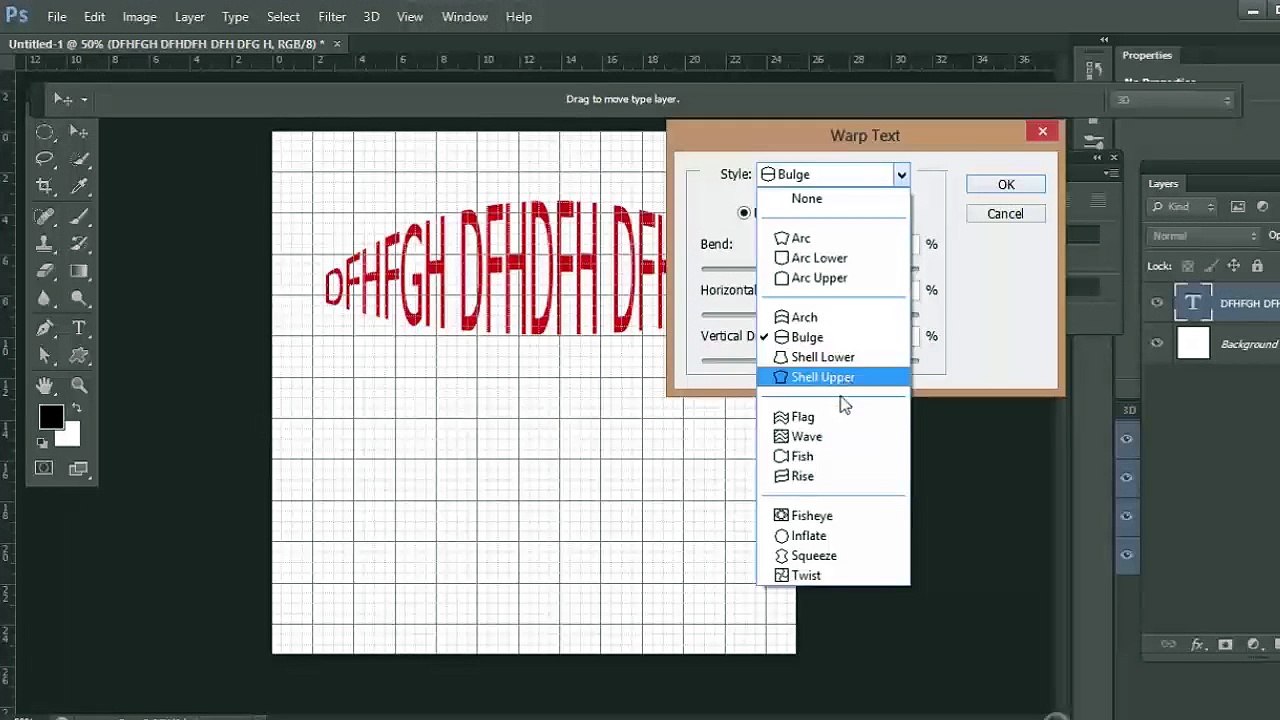Cancel the Warp Text dialog
The height and width of the screenshot is (720, 1280).
(x=1006, y=214)
